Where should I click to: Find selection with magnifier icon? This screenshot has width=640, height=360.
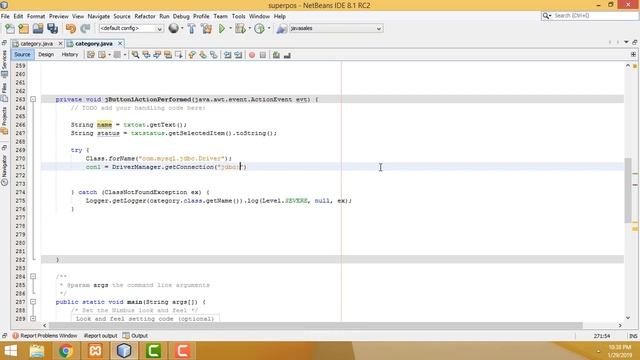tap(135, 55)
